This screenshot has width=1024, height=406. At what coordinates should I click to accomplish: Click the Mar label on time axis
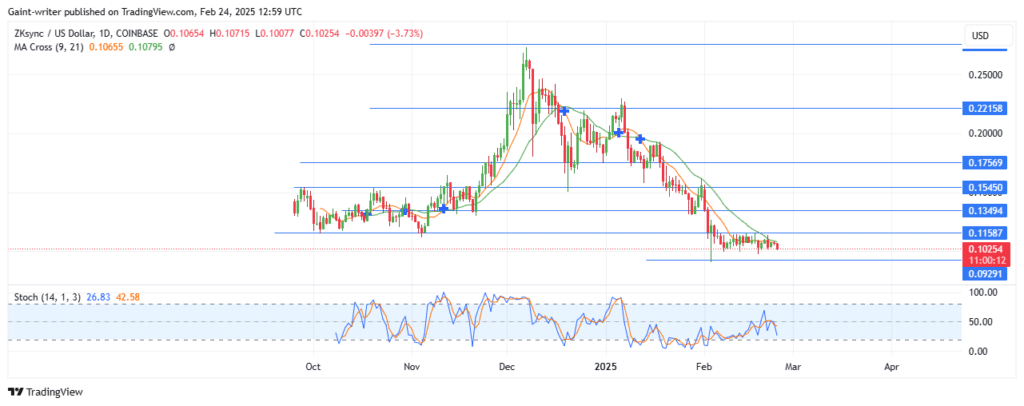coord(793,367)
